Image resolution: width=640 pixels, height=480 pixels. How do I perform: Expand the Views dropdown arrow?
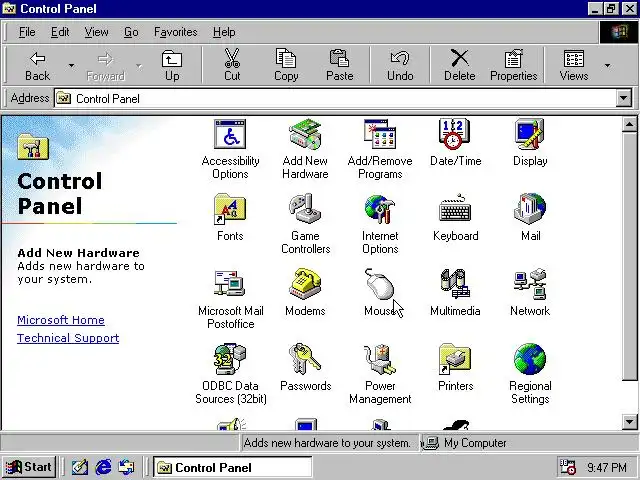(607, 65)
